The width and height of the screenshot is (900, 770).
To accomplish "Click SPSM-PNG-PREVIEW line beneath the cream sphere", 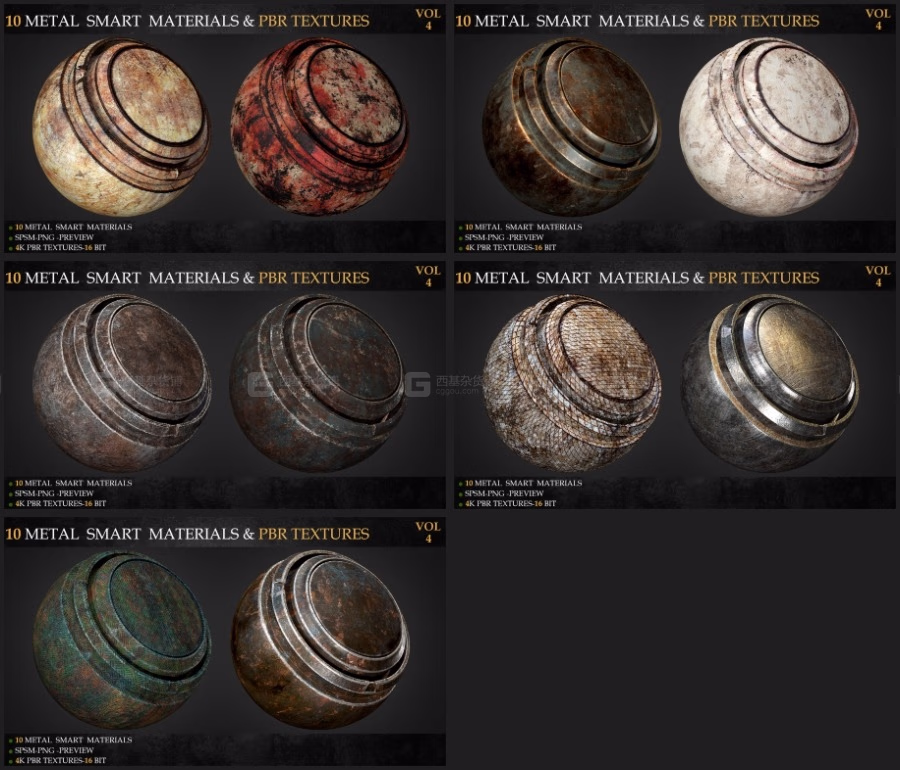I will (x=54, y=237).
